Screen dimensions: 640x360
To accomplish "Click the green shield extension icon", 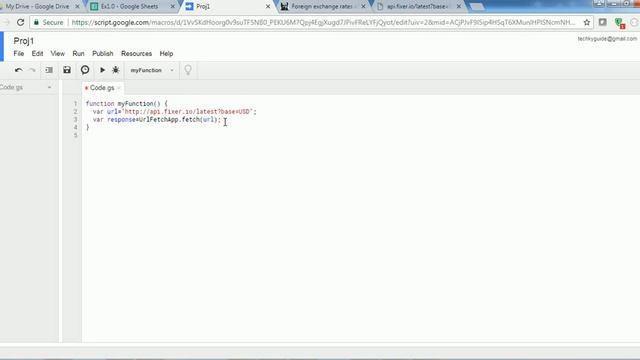I will 620,23.
